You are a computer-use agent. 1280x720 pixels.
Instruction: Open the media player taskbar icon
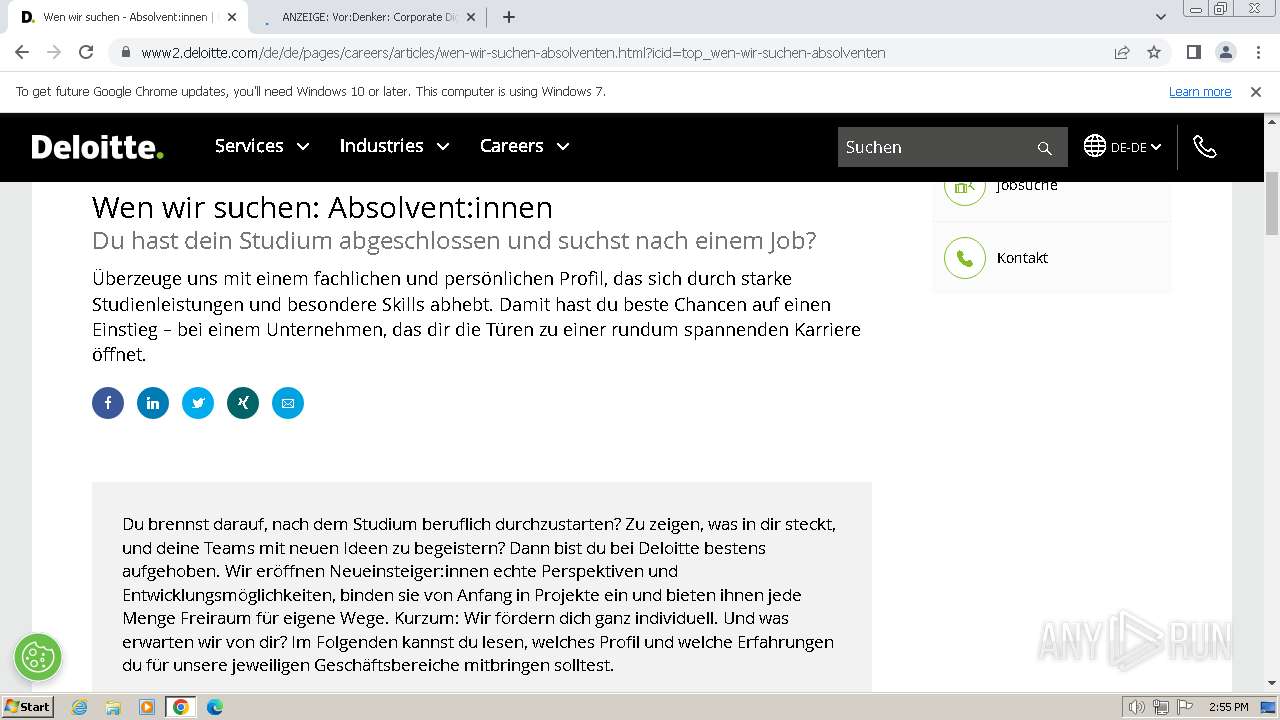(x=147, y=707)
